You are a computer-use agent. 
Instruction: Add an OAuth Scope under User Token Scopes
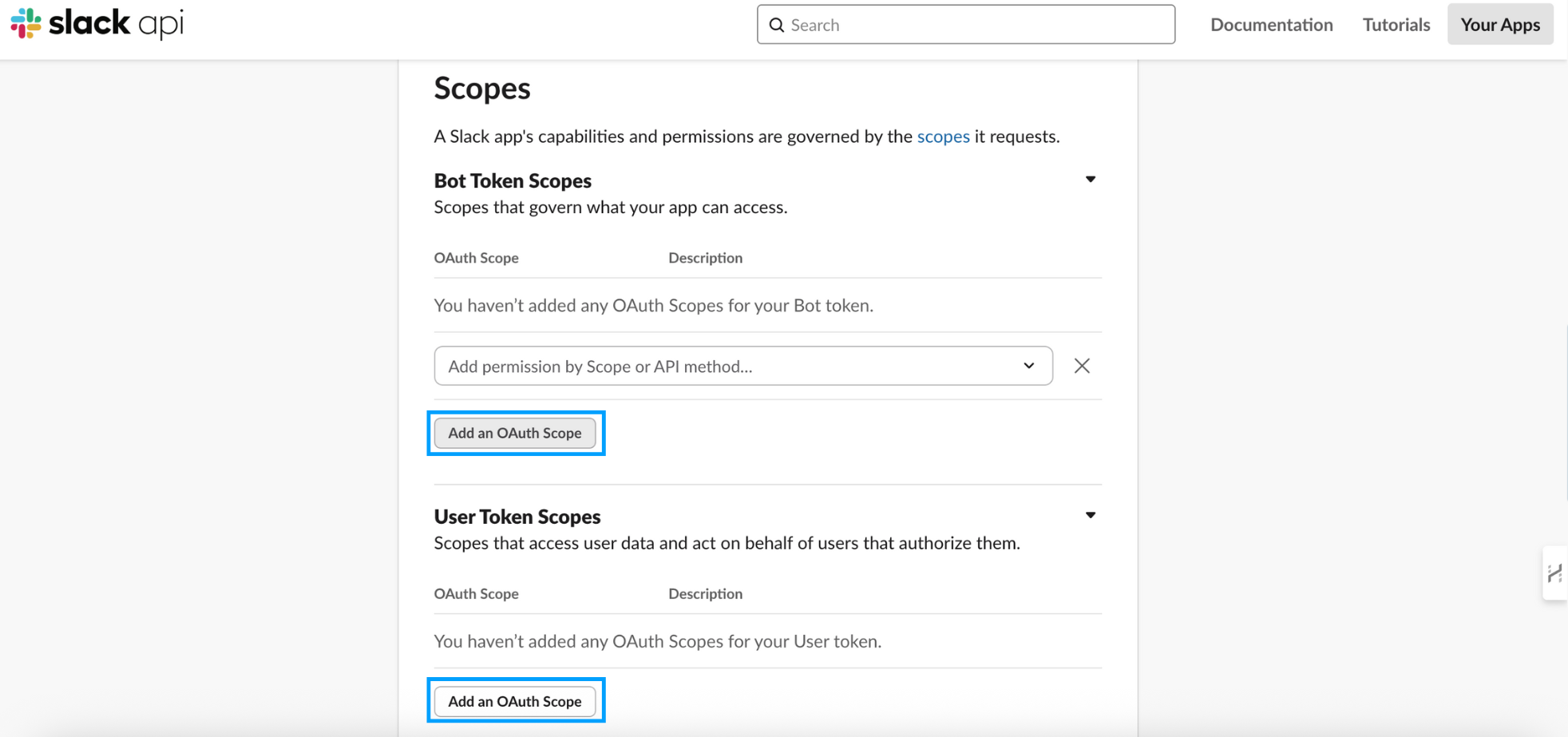click(x=515, y=701)
